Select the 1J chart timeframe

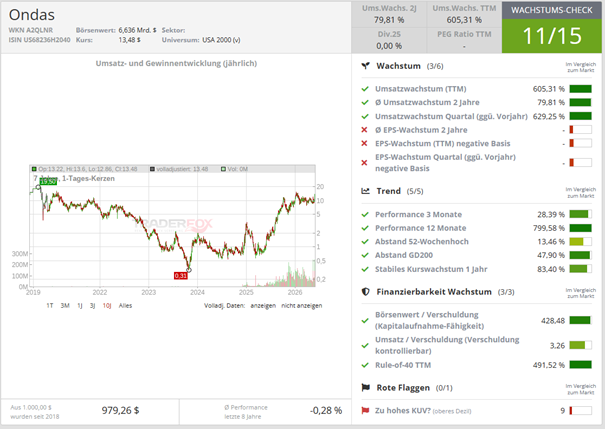point(80,306)
